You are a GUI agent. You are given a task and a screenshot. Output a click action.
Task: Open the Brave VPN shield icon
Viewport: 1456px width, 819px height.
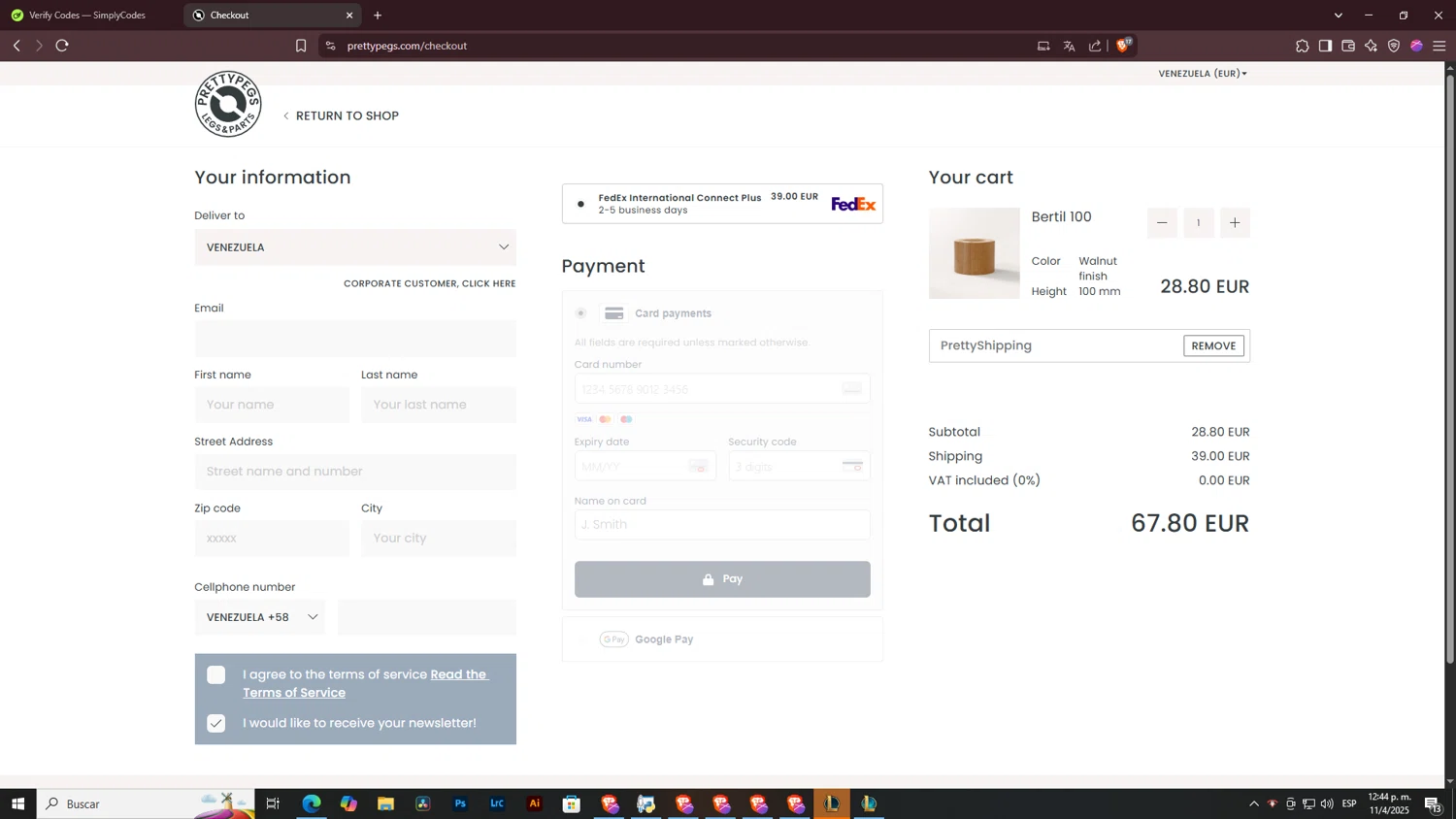coord(1394,46)
